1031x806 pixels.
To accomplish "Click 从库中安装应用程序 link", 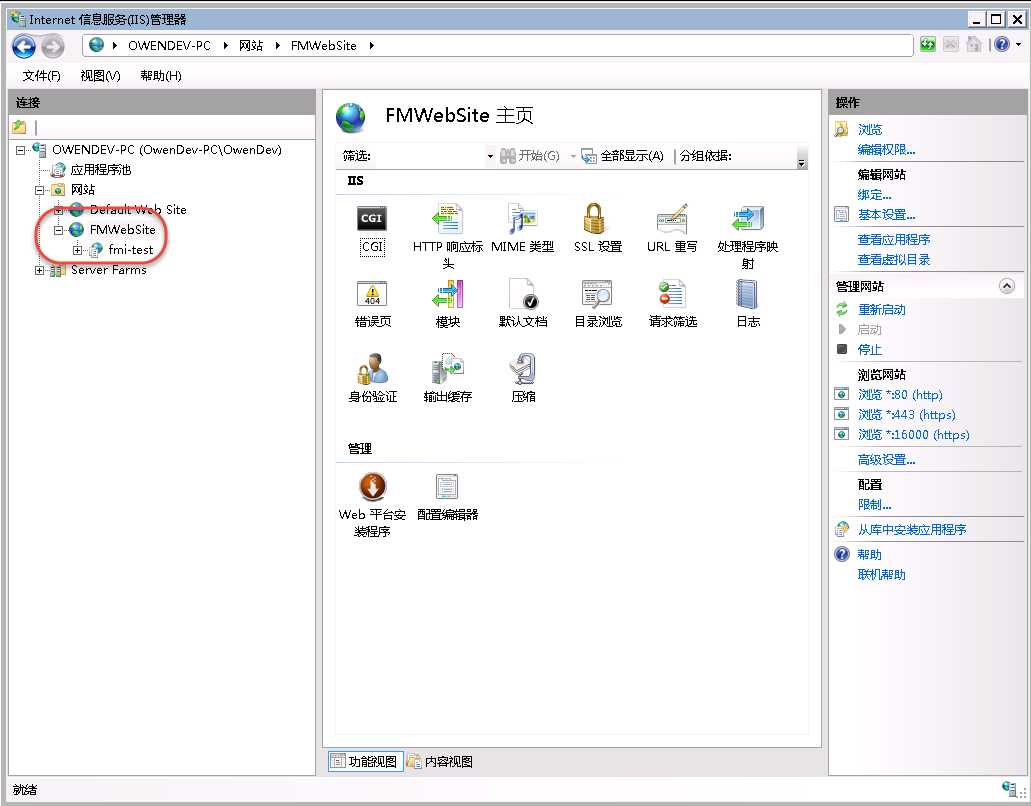I will pos(911,530).
